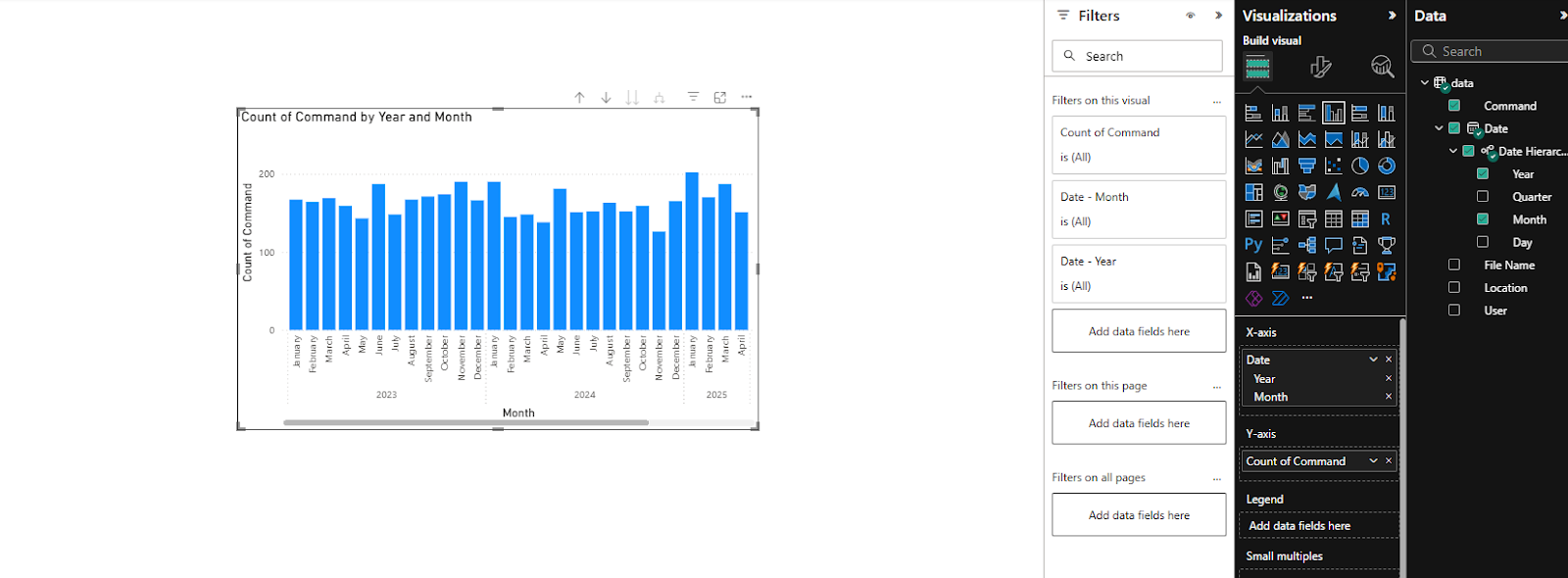Select the stacked column chart visual

1280,113
